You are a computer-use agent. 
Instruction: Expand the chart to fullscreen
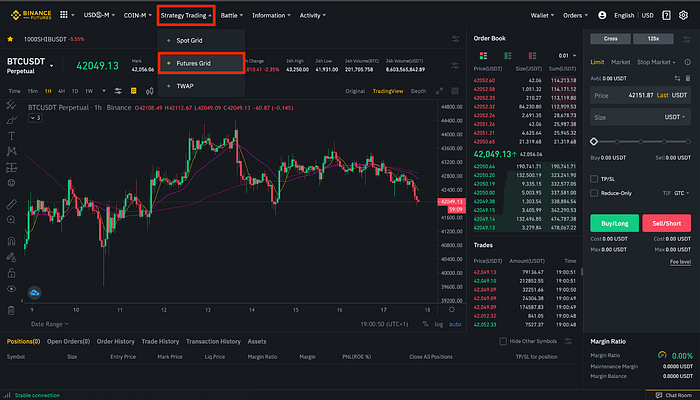point(439,91)
